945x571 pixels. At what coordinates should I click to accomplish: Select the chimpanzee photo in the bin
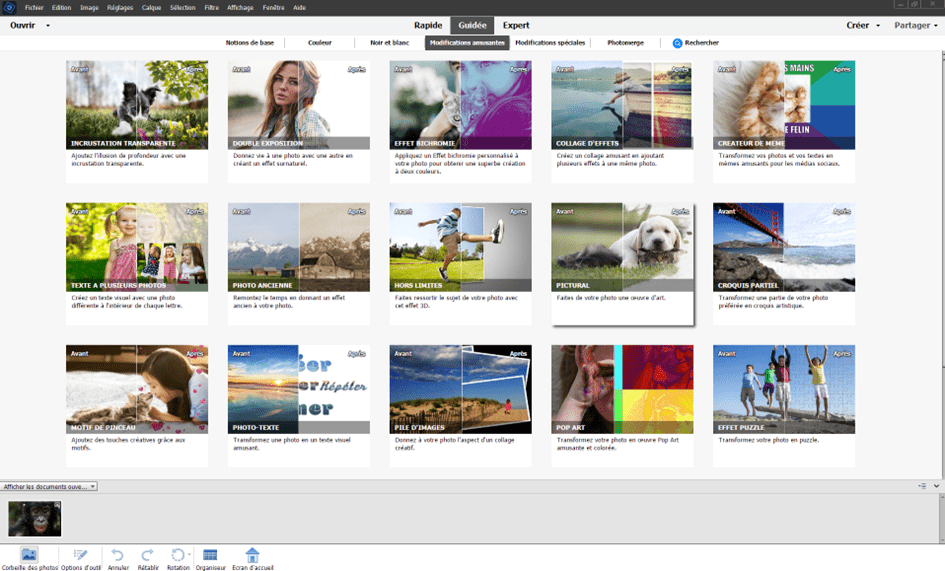tap(34, 519)
